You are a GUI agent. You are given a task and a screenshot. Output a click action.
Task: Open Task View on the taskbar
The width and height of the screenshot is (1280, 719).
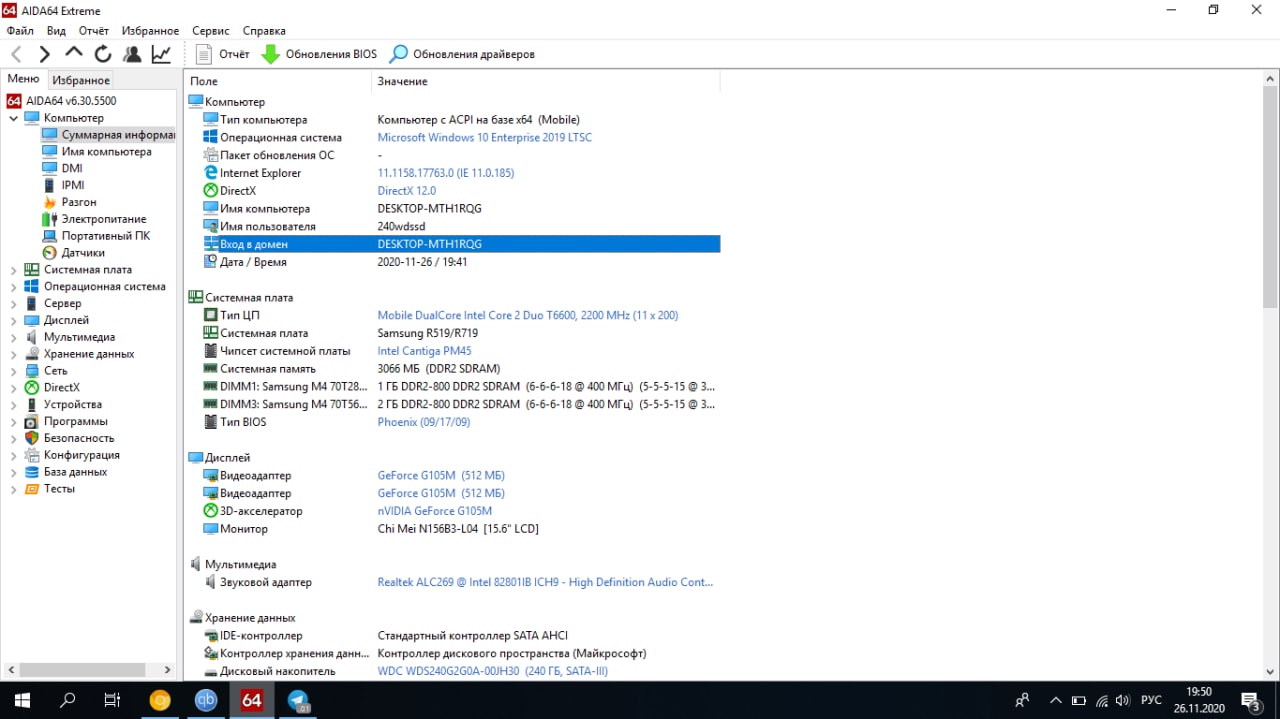[x=113, y=700]
